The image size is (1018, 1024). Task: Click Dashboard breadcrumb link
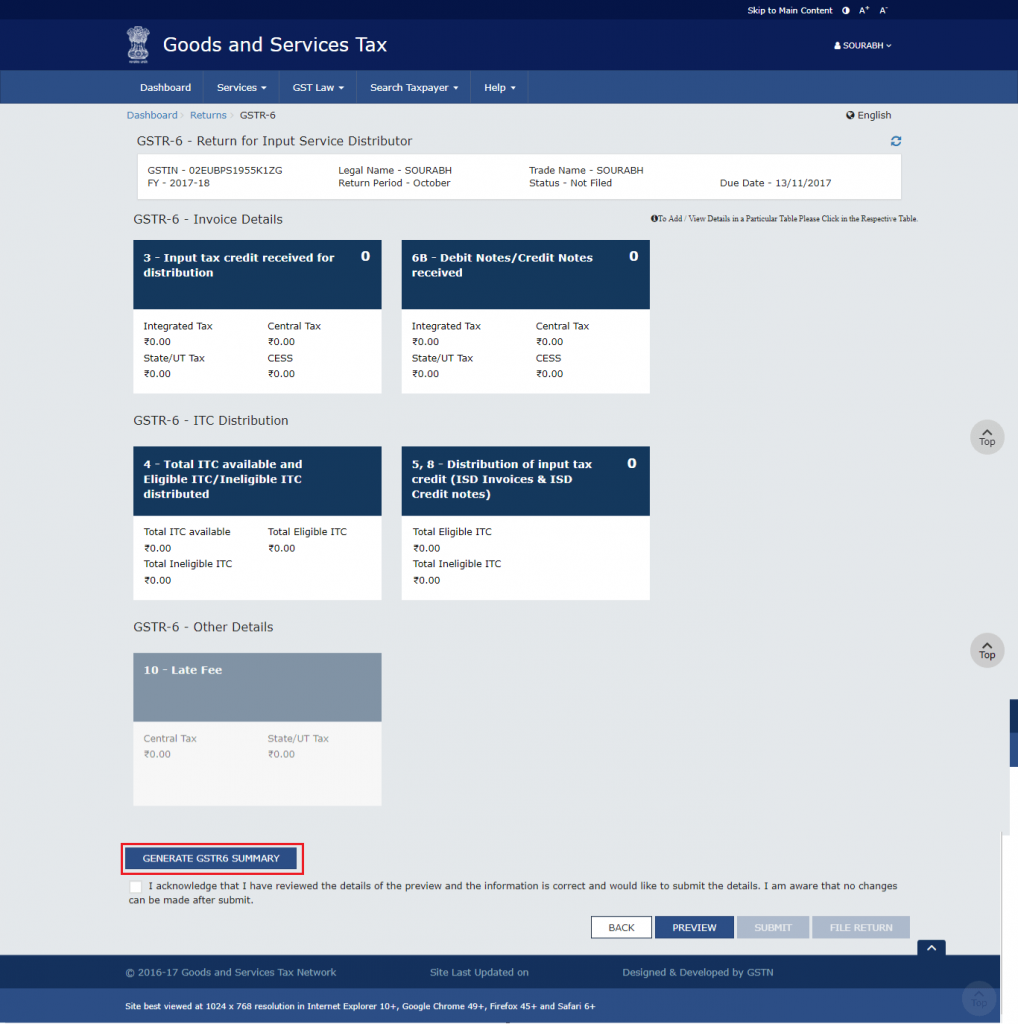tap(152, 115)
